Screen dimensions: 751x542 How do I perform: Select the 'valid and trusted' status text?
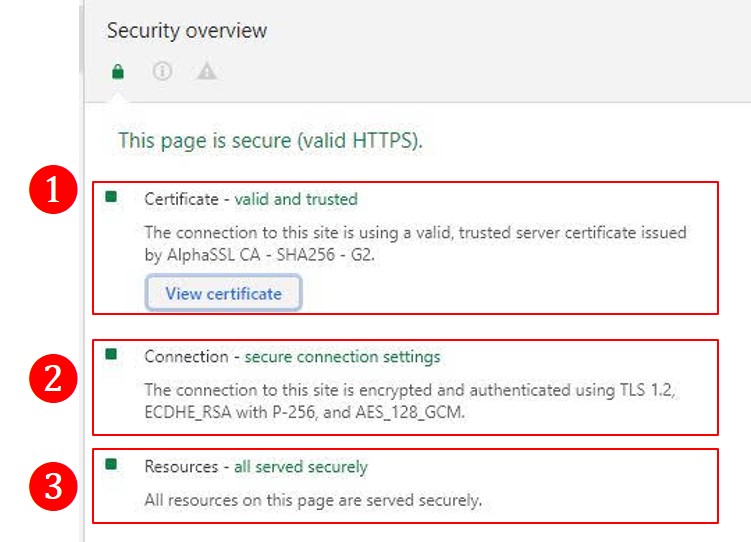[x=296, y=199]
